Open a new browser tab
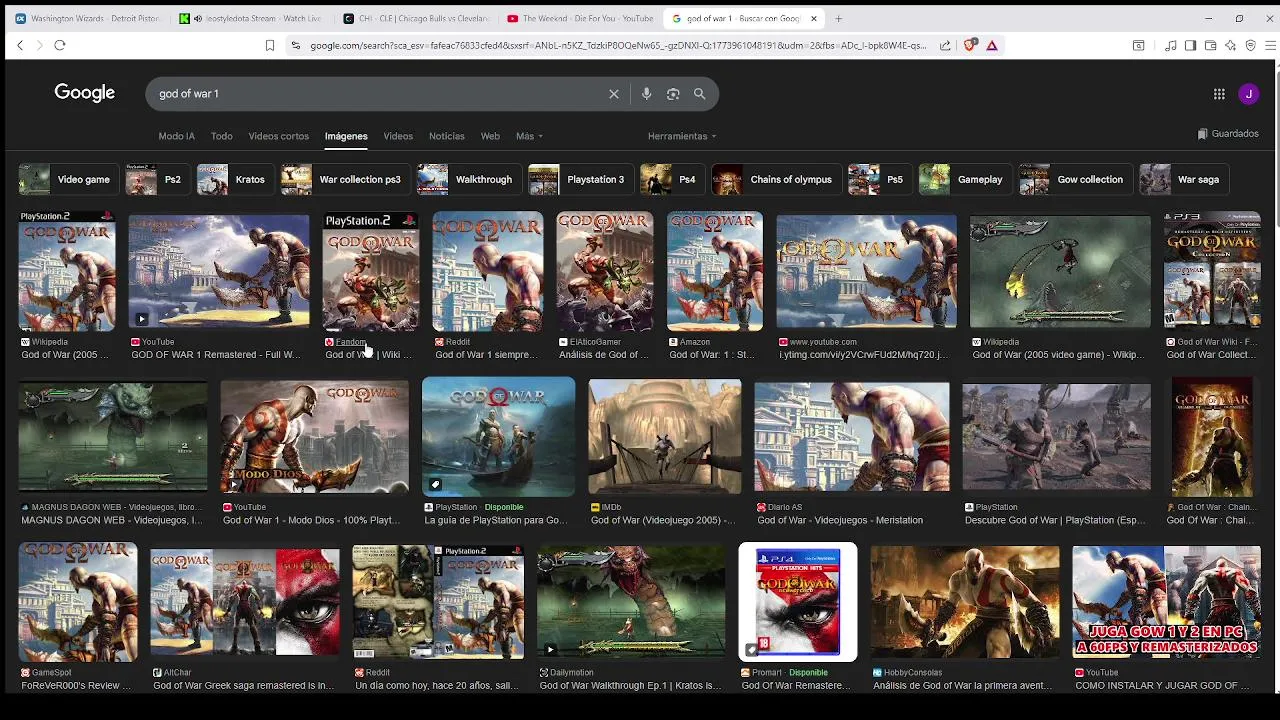Image resolution: width=1280 pixels, height=720 pixels. click(838, 18)
